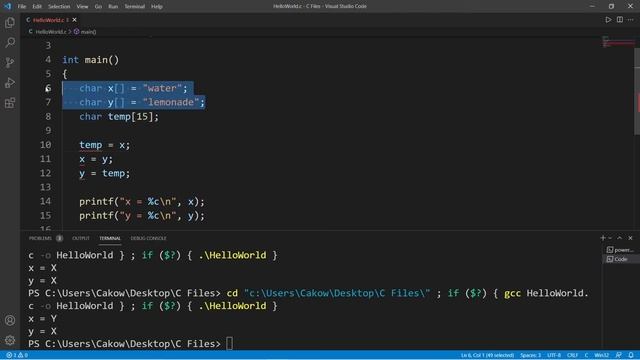The height and width of the screenshot is (360, 640).
Task: Click printf on line 14
Action: pyautogui.click(x=96, y=202)
